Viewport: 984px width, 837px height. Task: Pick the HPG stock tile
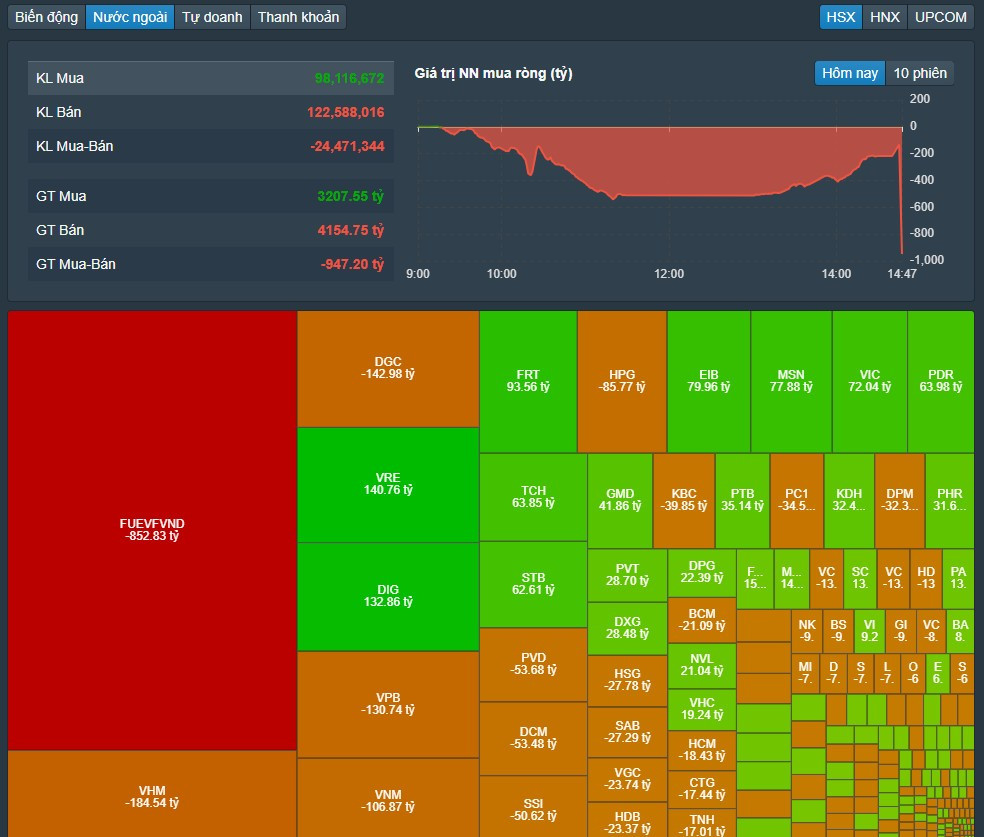pos(621,381)
